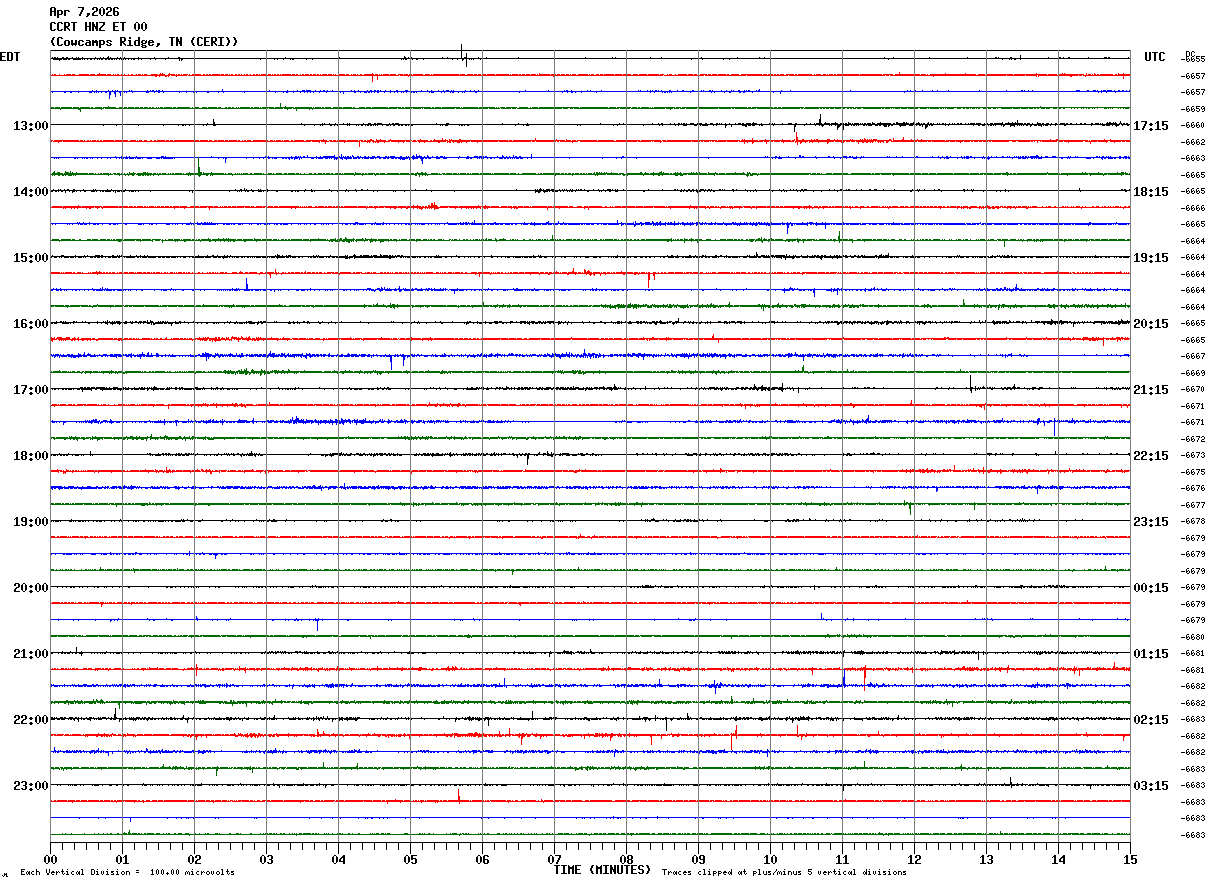Click the DC offset value -6672
This screenshot has width=1210, height=886.
tap(1193, 439)
